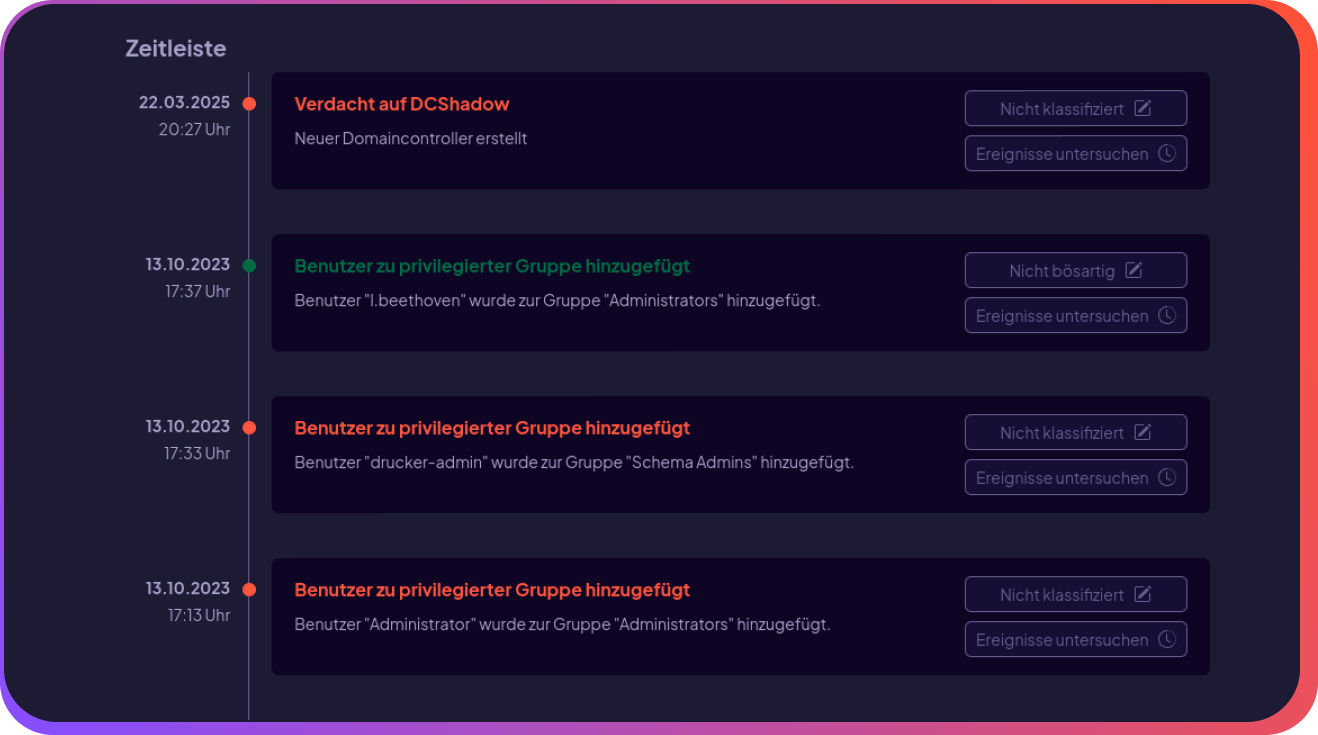Click the date 22.03.2025
The image size is (1318, 735).
[x=184, y=102]
